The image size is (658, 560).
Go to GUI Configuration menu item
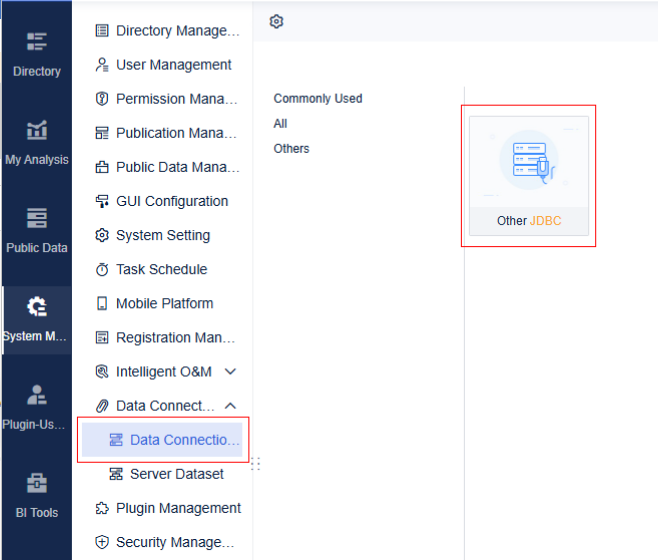point(171,201)
